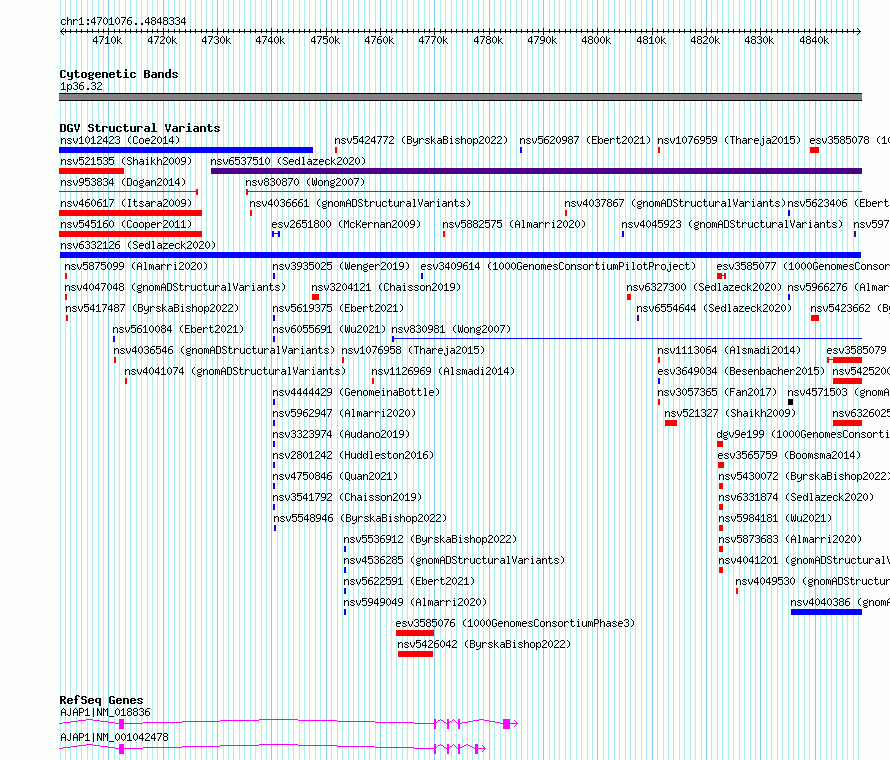Select the blue nsv1012423 variant bar
This screenshot has height=760, width=890.
pos(186,150)
